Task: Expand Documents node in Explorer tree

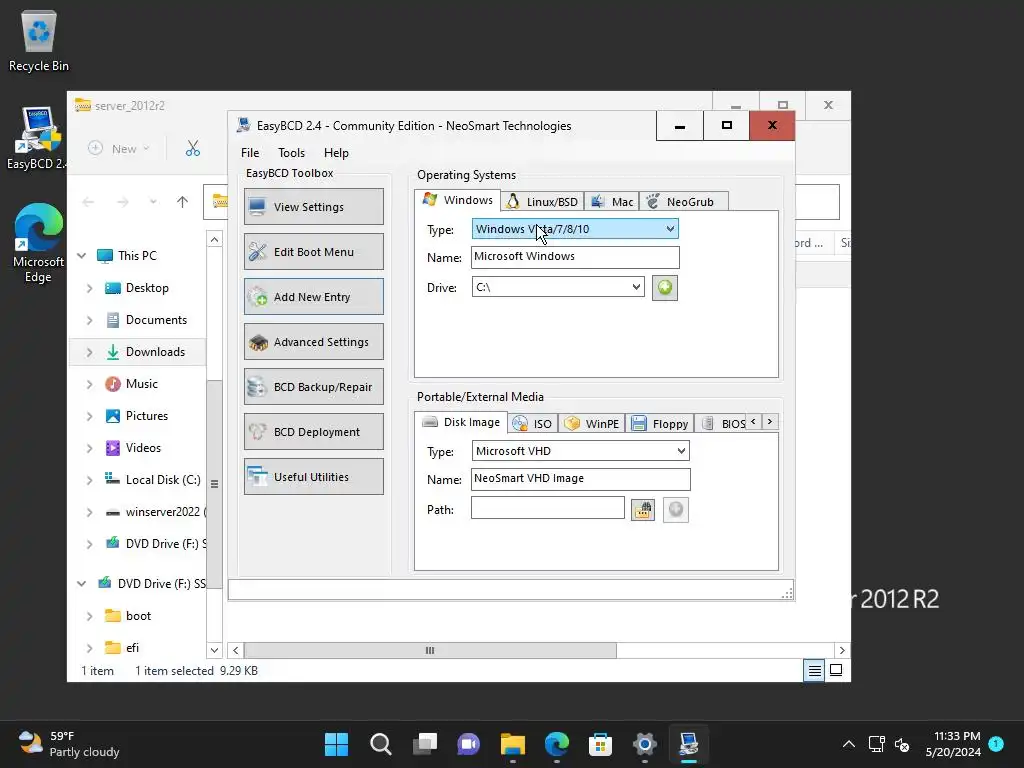Action: click(89, 320)
